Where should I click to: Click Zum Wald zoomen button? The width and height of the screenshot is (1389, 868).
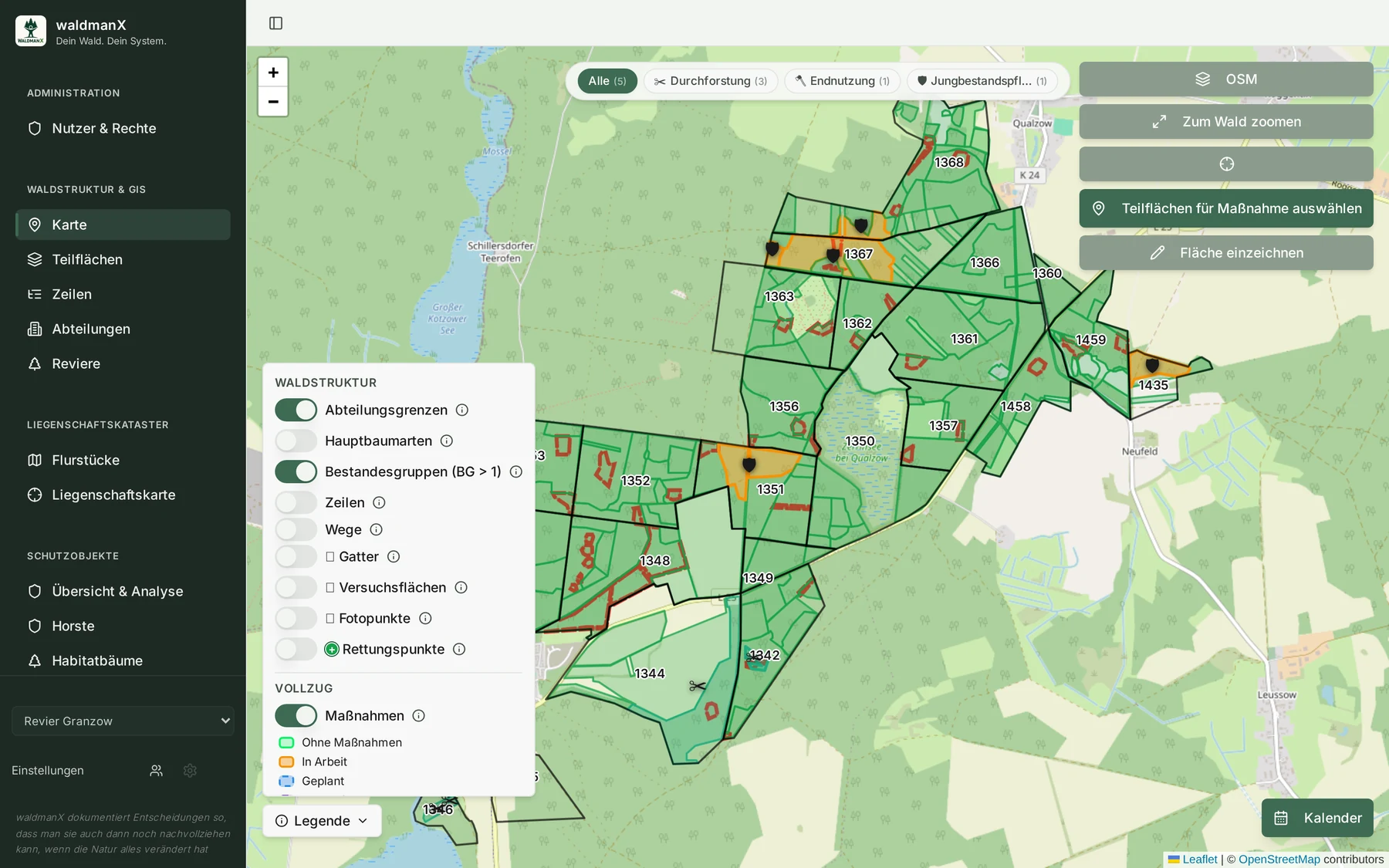1226,121
